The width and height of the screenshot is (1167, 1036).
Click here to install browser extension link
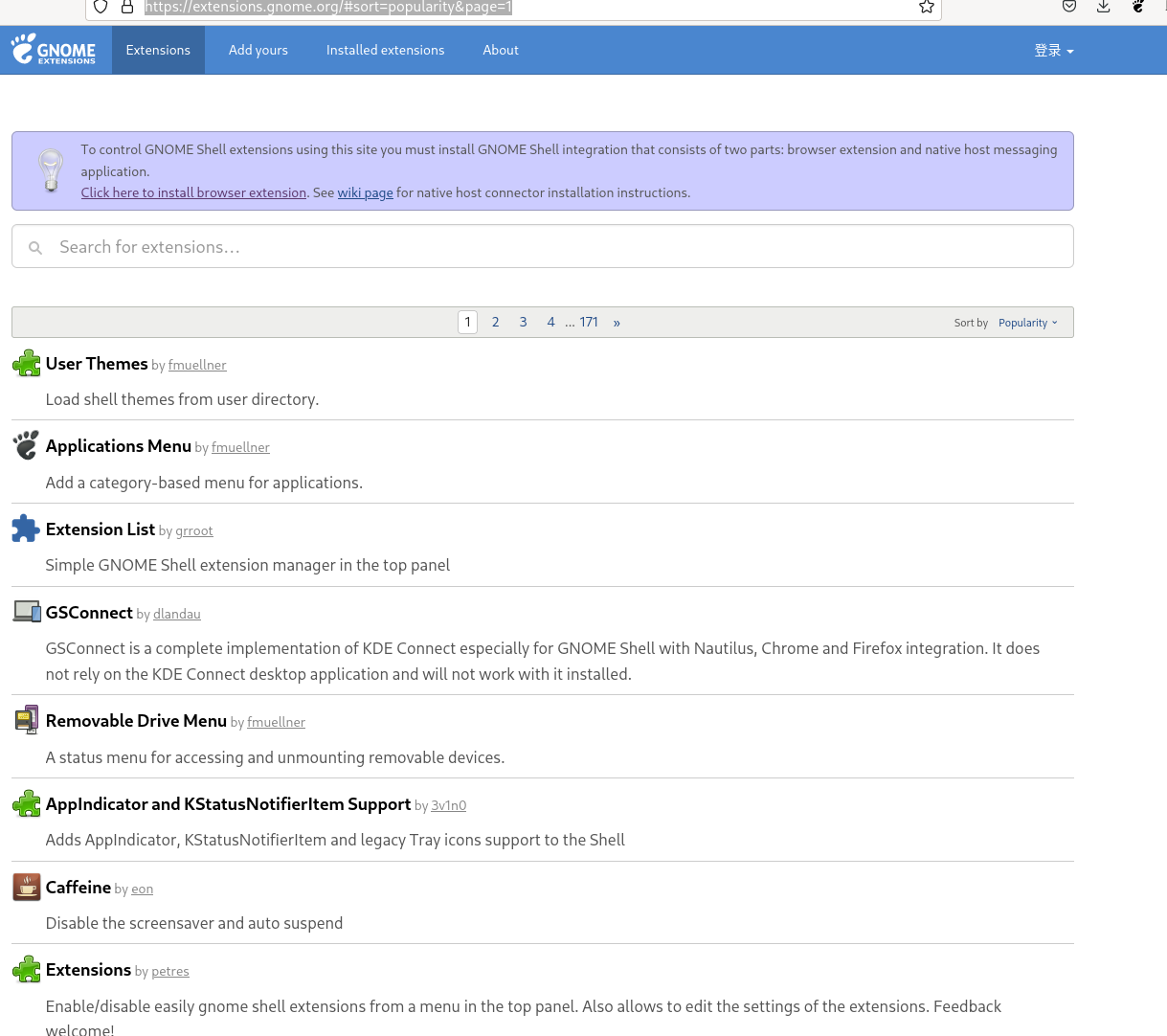pos(193,192)
